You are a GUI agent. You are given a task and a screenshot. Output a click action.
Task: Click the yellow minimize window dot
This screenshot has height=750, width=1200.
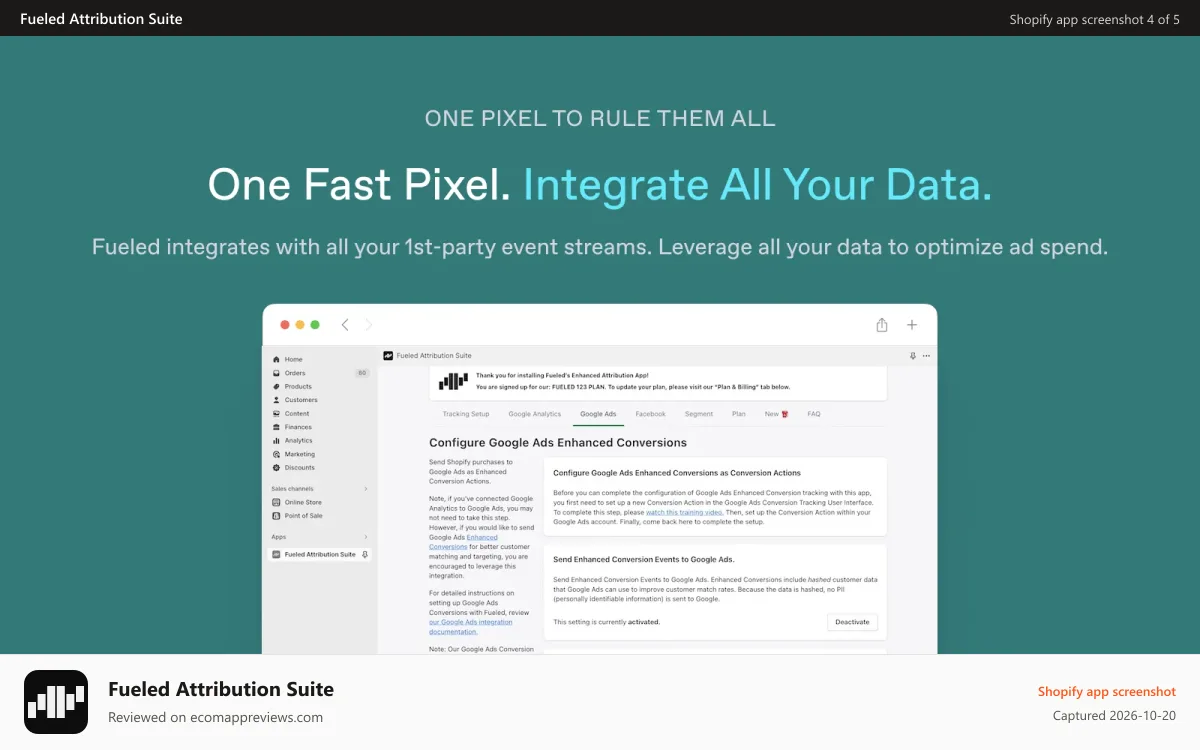300,325
